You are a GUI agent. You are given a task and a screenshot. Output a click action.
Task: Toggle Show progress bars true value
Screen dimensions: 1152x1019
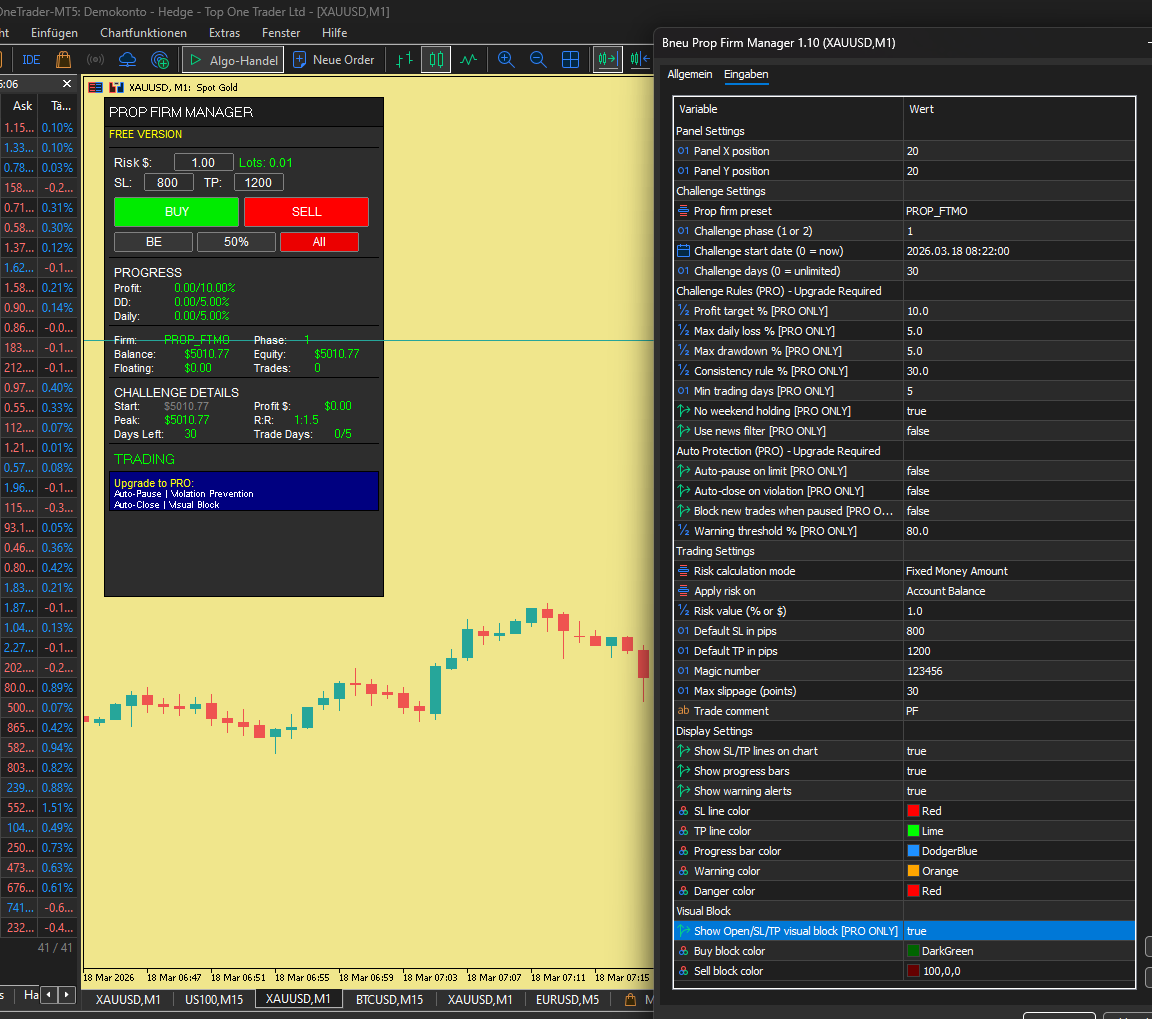1018,771
